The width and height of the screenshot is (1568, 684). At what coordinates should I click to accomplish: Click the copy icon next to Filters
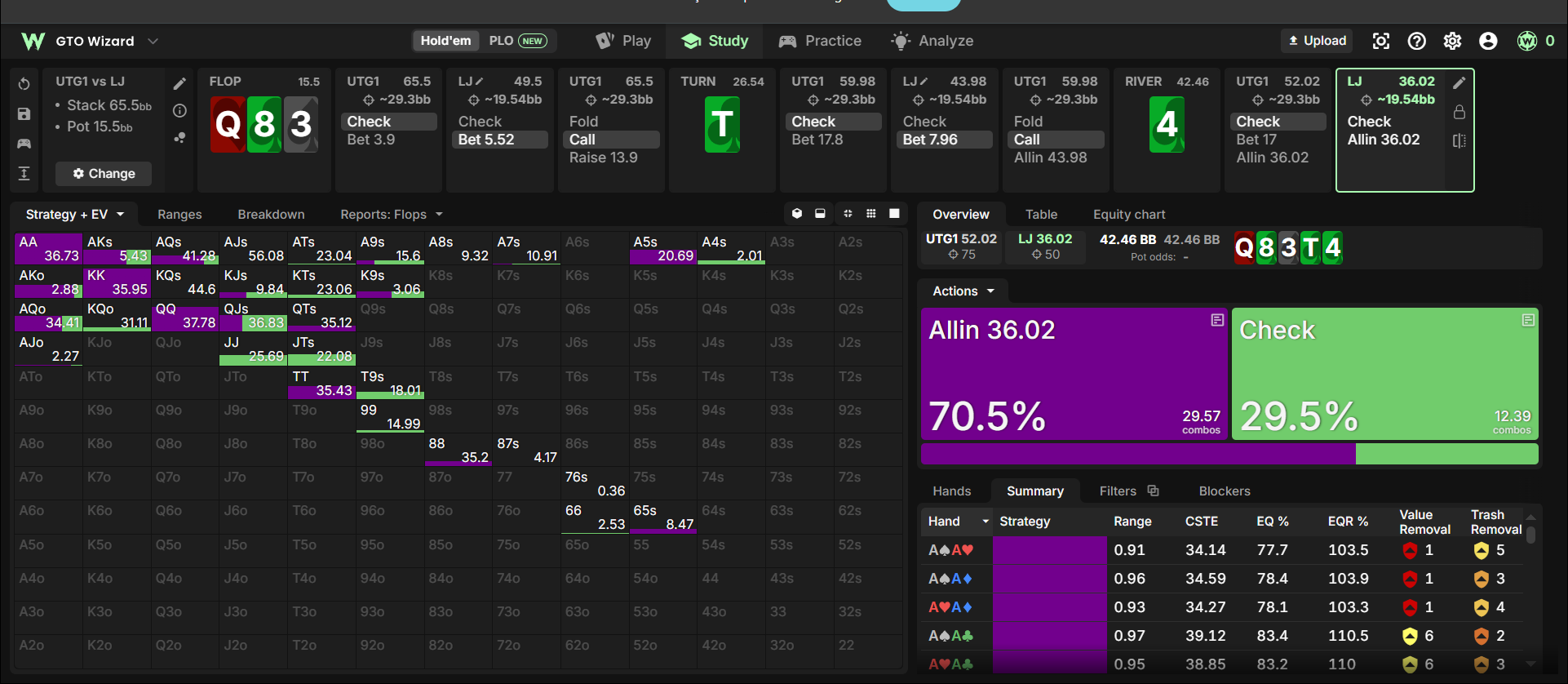click(1153, 491)
